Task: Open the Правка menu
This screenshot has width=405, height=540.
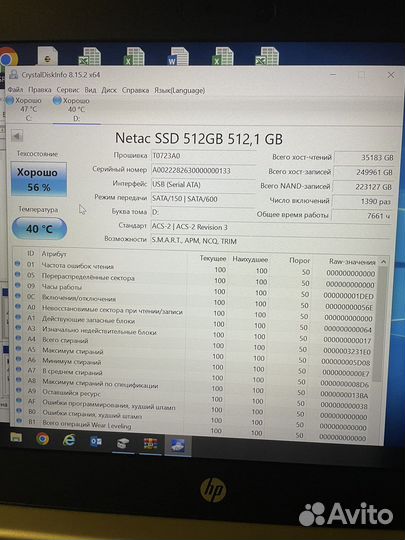Action: click(40, 90)
